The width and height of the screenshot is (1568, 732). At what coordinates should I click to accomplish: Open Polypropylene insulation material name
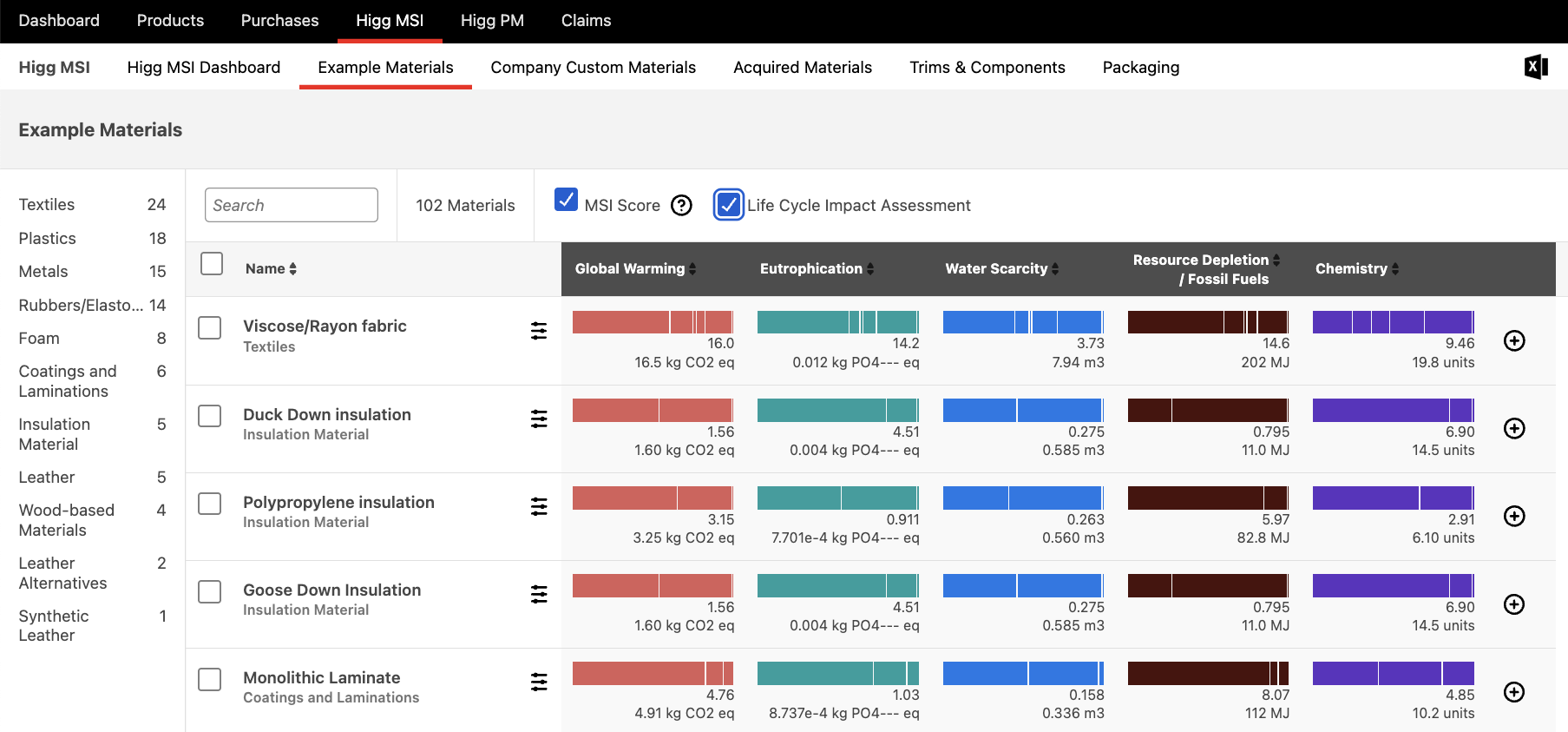tap(338, 503)
